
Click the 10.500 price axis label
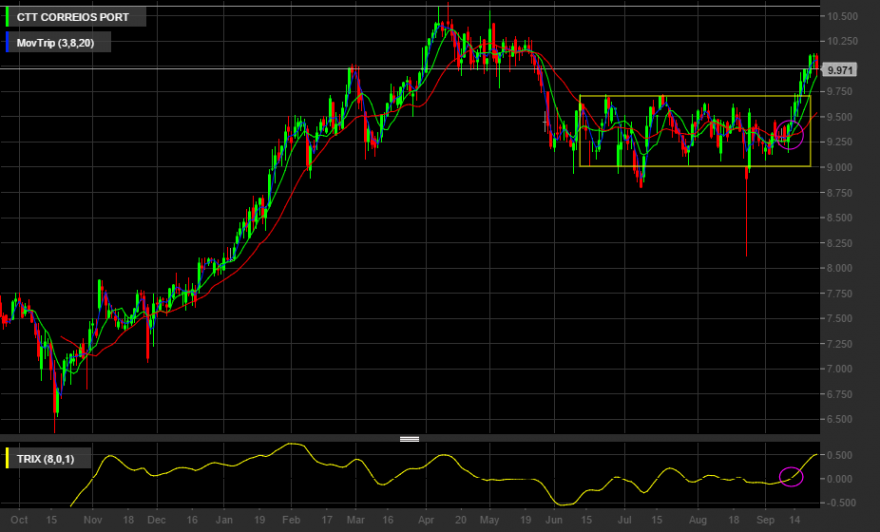pyautogui.click(x=842, y=16)
